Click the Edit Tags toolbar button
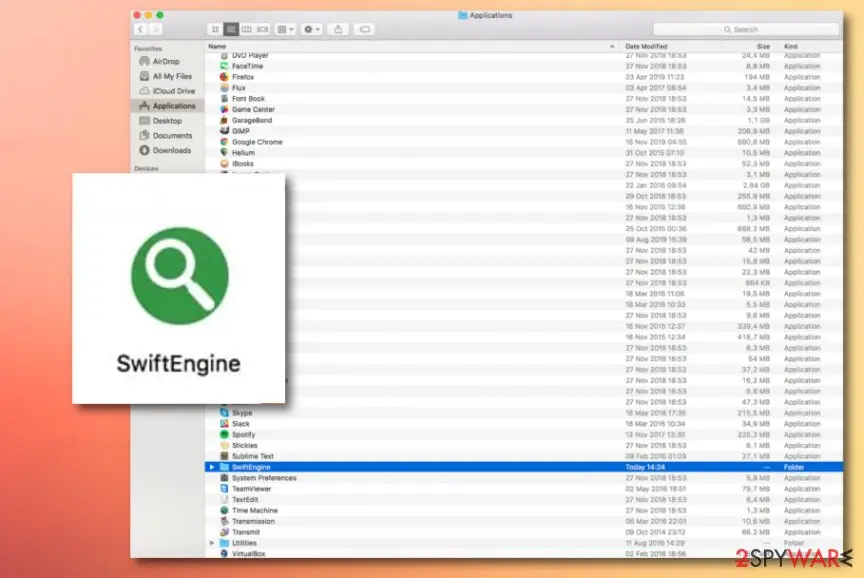 [x=364, y=29]
